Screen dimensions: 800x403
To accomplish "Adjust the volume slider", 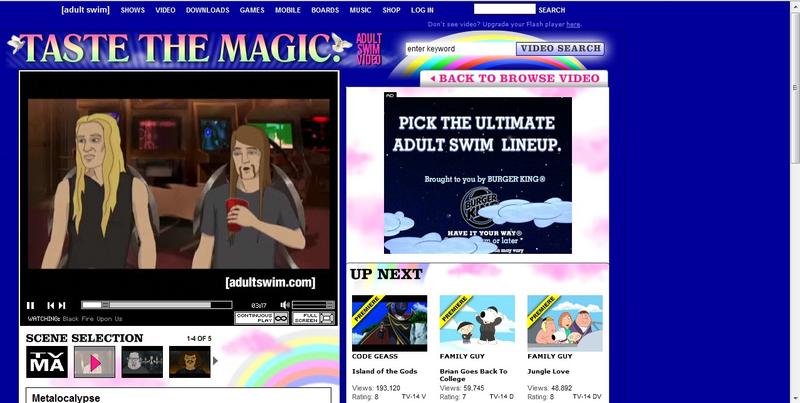I will (313, 305).
